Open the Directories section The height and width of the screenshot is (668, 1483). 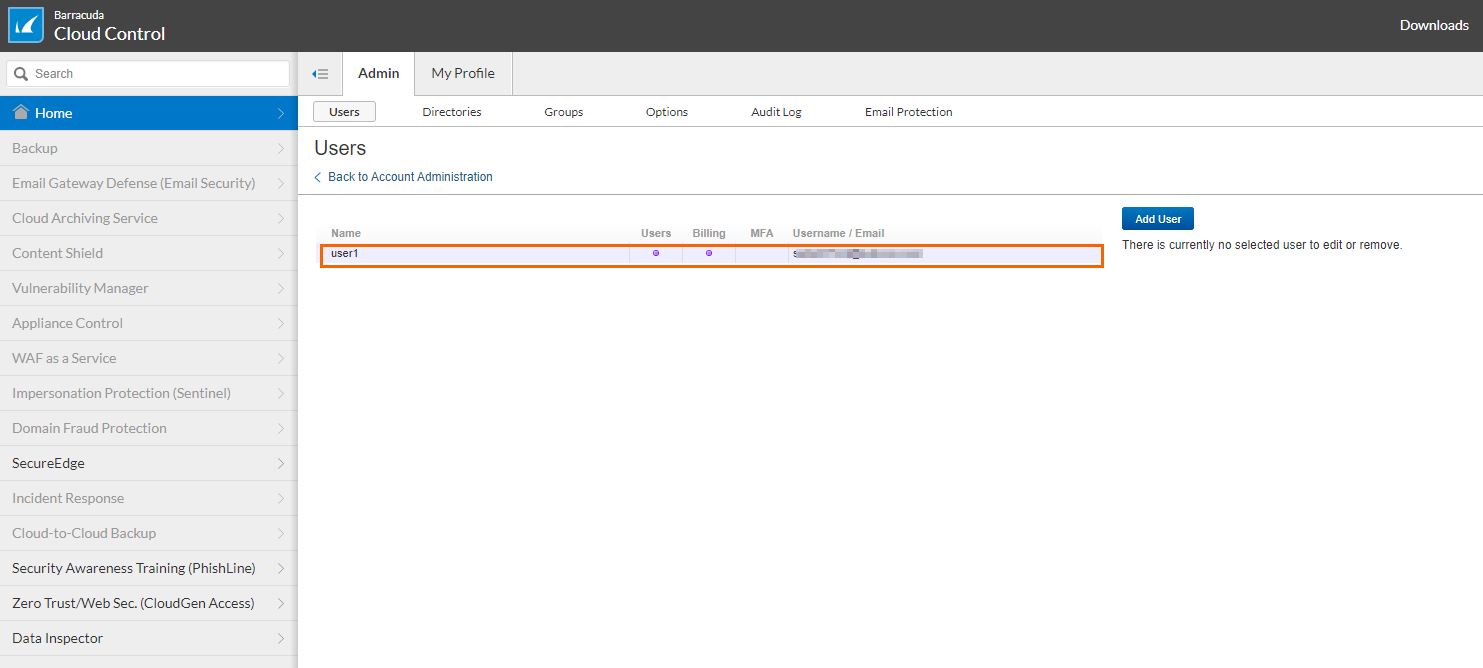click(452, 112)
